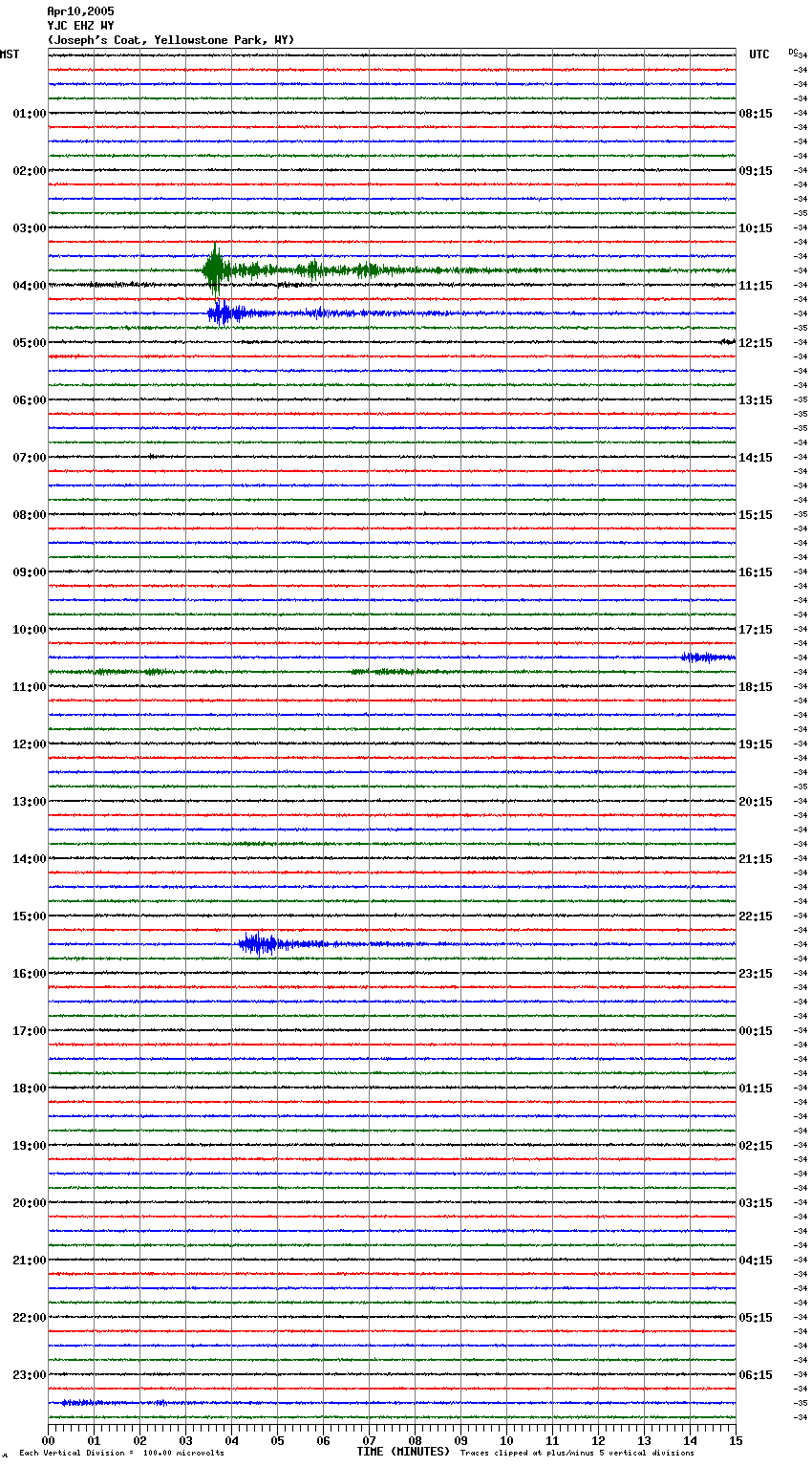
Task: Click minute 03 on the time axis
Action: [185, 1440]
